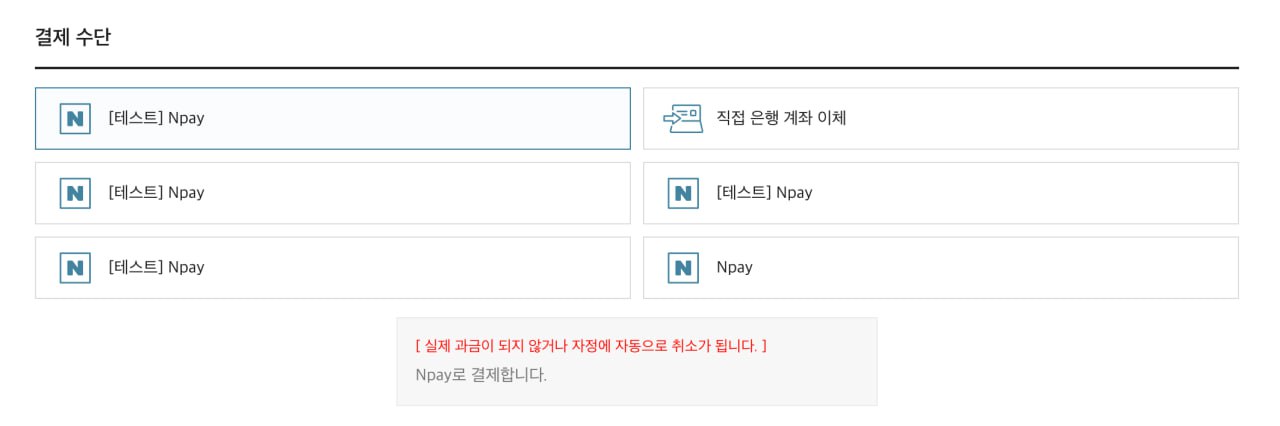Click the bank transfer icon beside 직접 은행 계좌 이체
Image resolution: width=1280 pixels, height=426 pixels.
pos(683,118)
